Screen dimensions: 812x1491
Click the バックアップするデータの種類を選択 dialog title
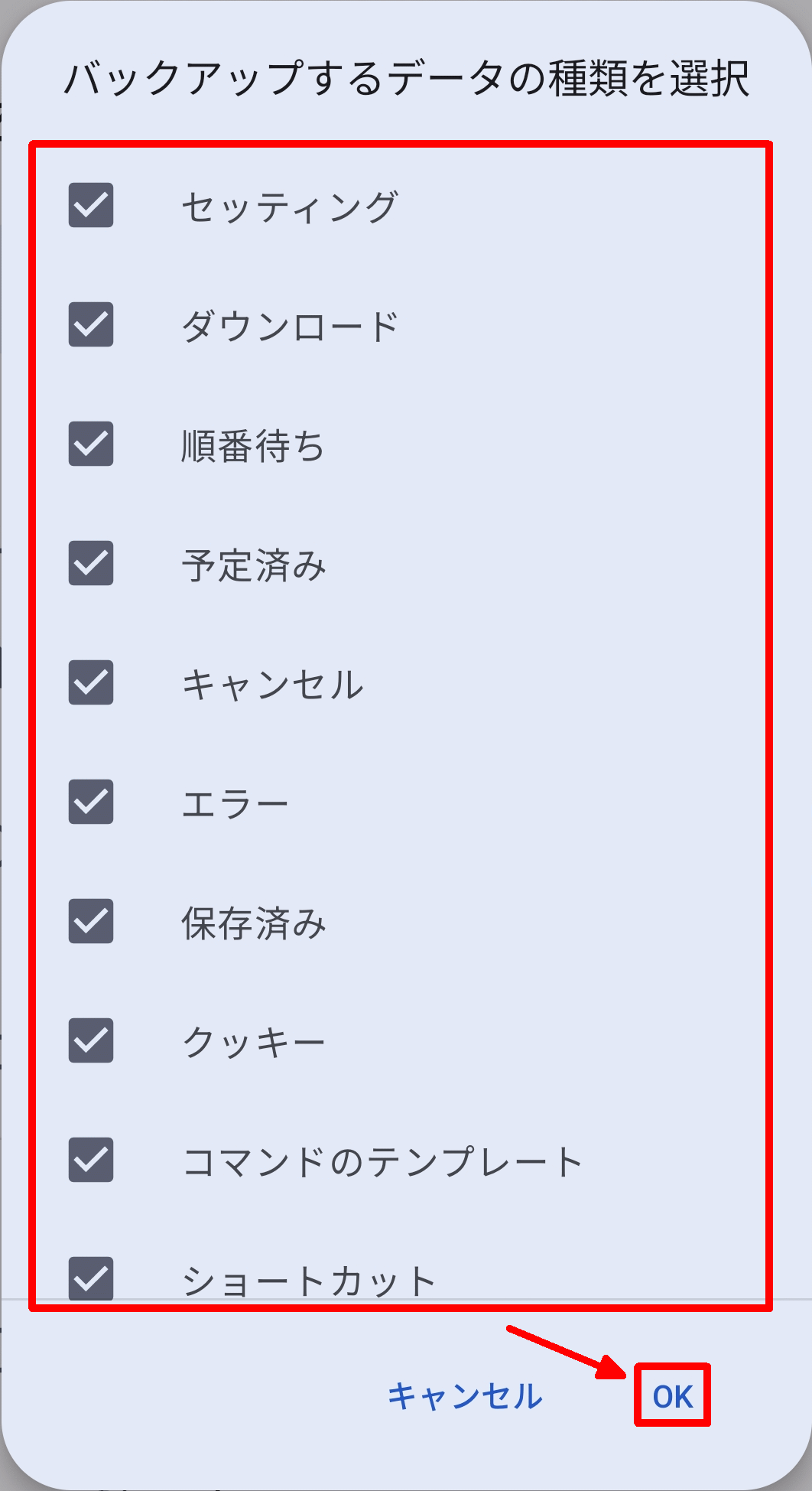pos(406,79)
